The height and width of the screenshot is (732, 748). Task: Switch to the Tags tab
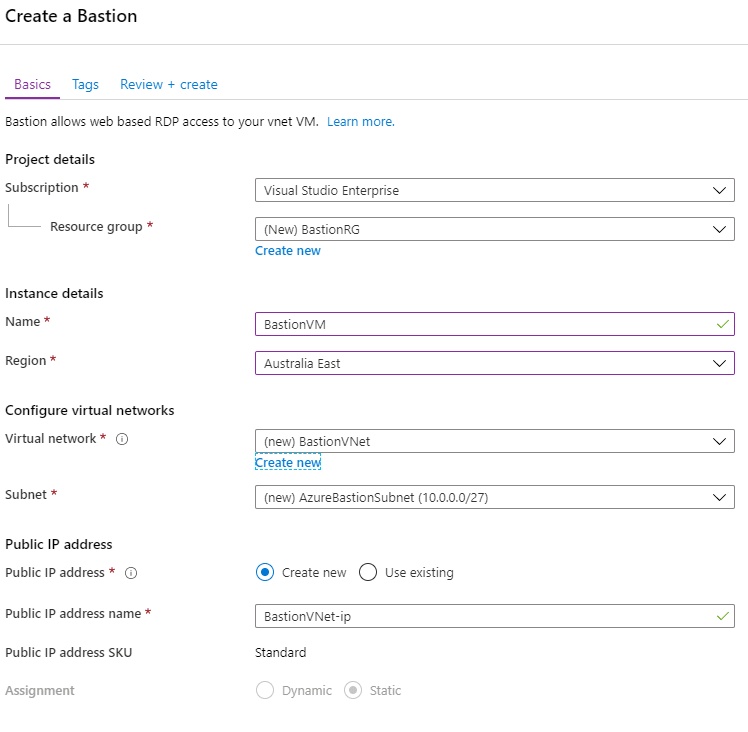(85, 84)
